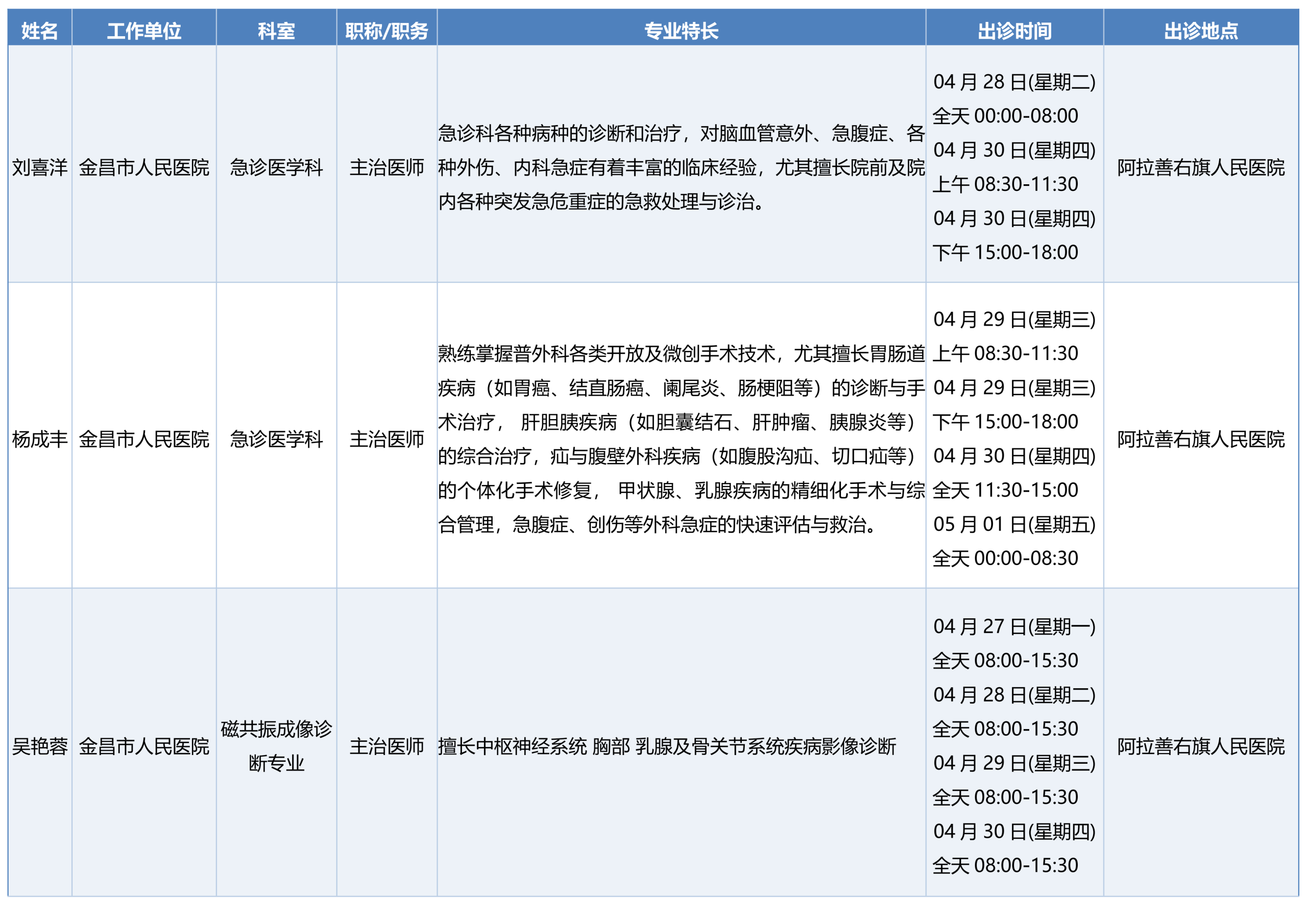Click the 工作单位 column header
The height and width of the screenshot is (924, 1307).
(x=144, y=30)
